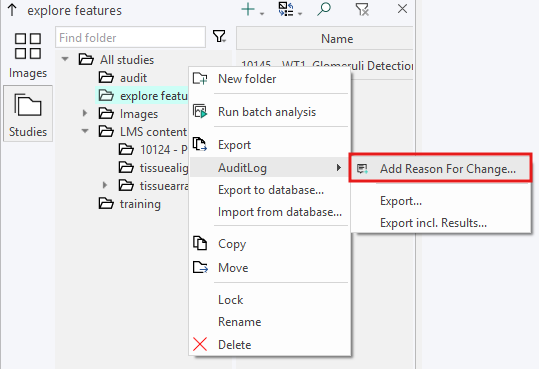Click the Images folder icon in tree
This screenshot has height=369, width=539.
106,113
